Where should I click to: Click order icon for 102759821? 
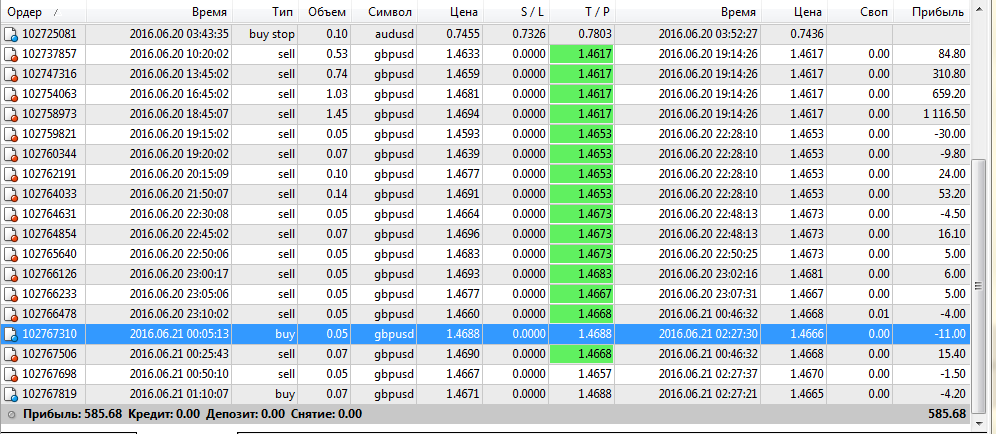(x=11, y=134)
